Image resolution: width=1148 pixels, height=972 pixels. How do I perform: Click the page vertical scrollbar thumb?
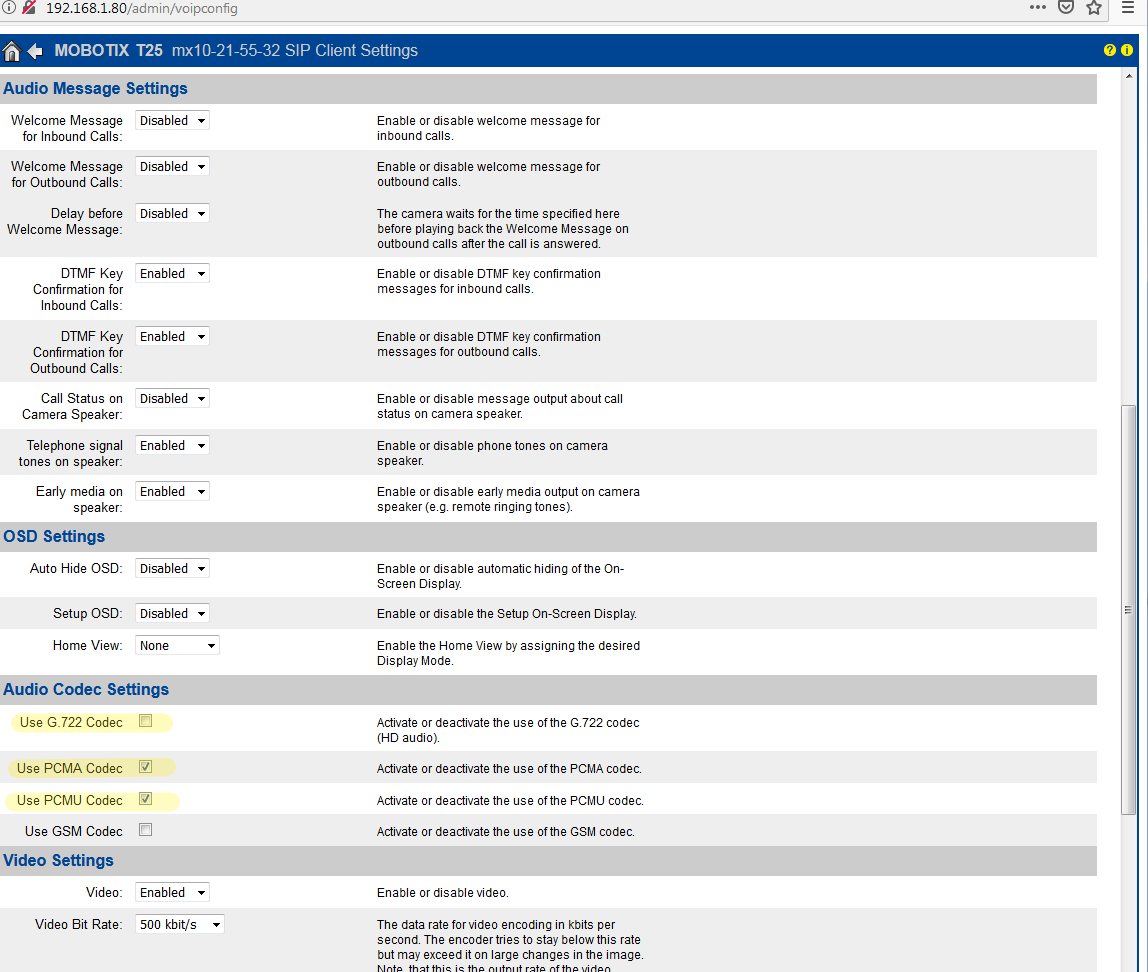[x=1129, y=610]
